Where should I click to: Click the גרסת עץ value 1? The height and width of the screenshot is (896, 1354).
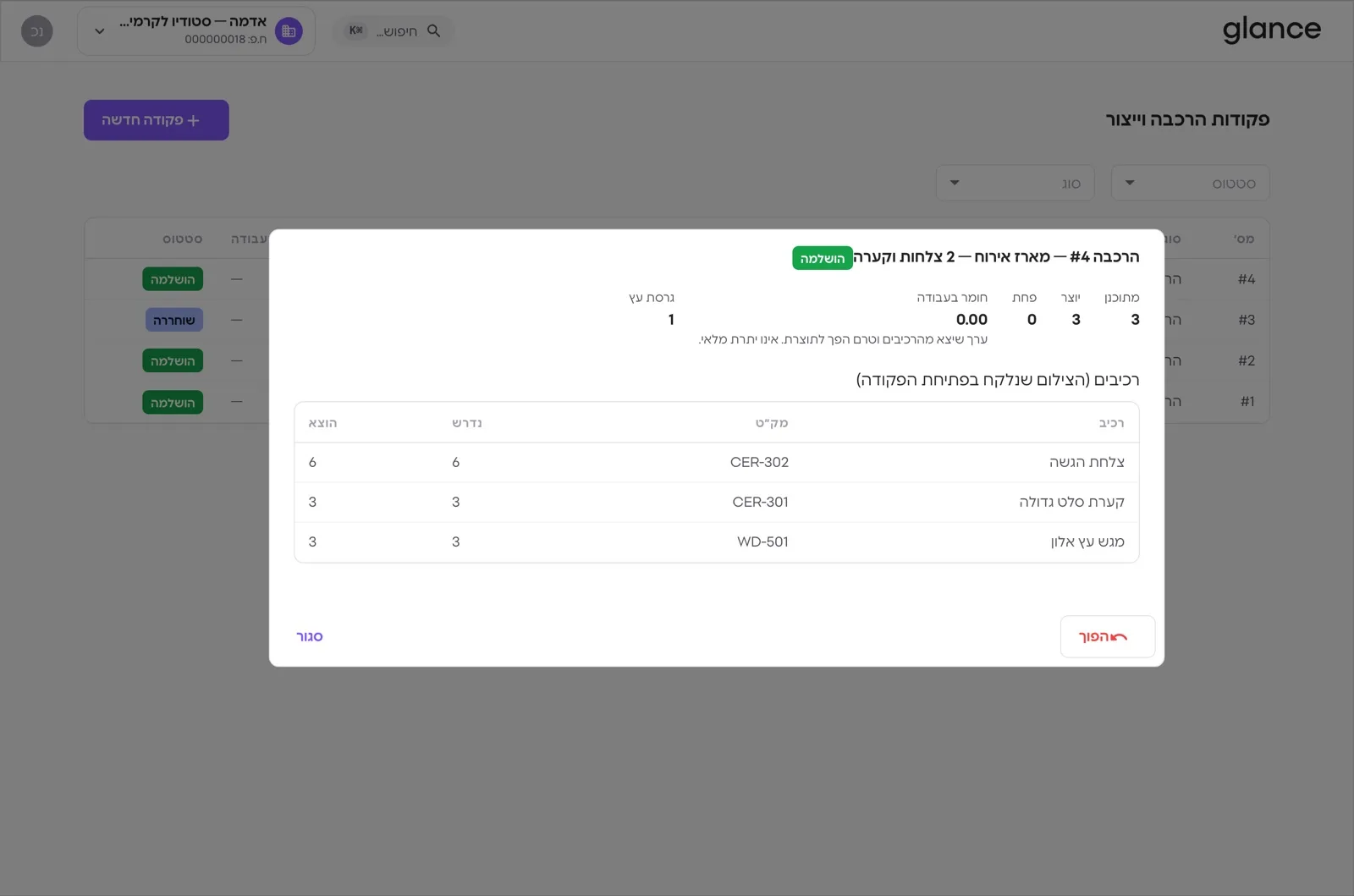[x=671, y=319]
